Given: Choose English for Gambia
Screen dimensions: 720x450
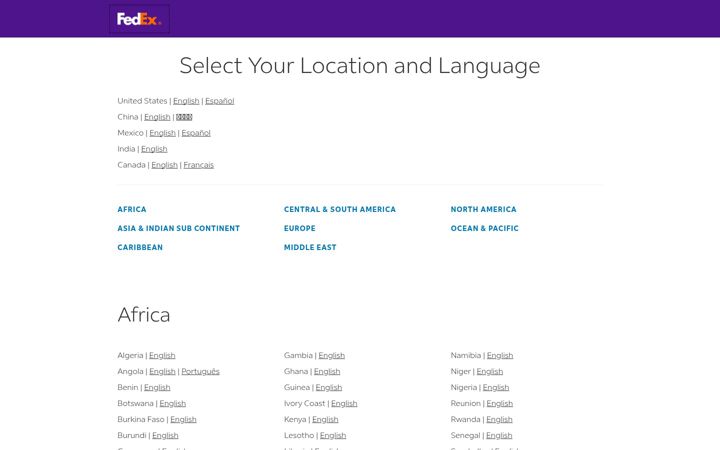Looking at the screenshot, I should (332, 355).
